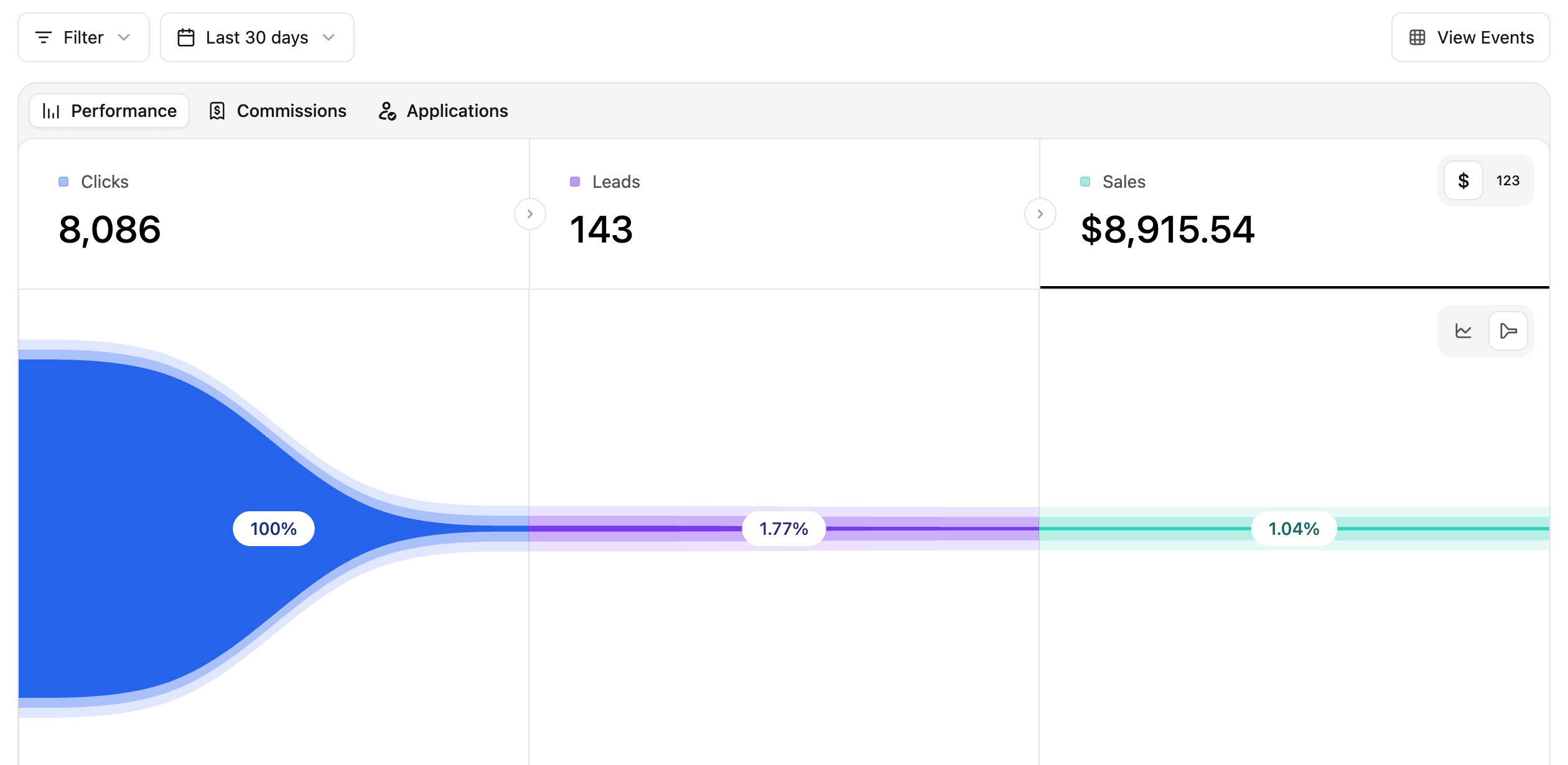1568x765 pixels.
Task: Click the blue Clicks color swatch
Action: pos(63,182)
